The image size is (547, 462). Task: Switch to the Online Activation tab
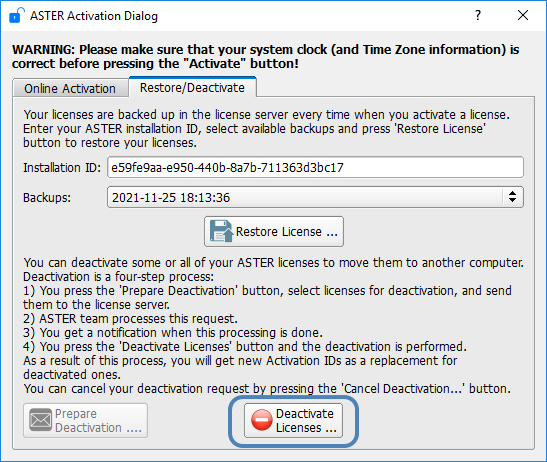70,88
